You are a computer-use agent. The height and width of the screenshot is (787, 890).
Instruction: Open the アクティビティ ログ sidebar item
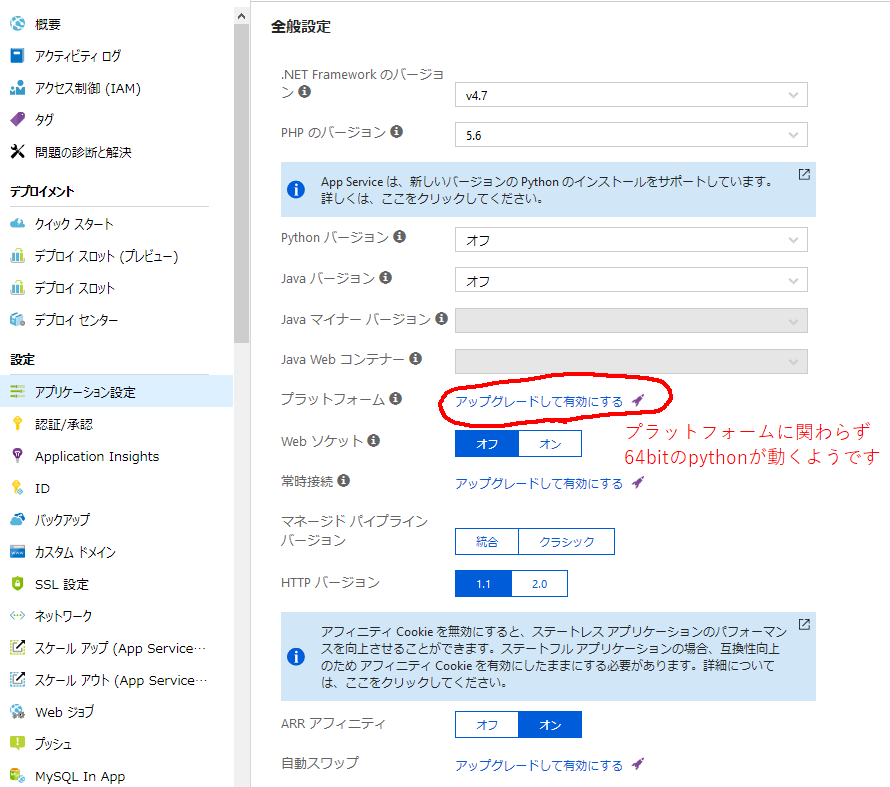[x=78, y=55]
